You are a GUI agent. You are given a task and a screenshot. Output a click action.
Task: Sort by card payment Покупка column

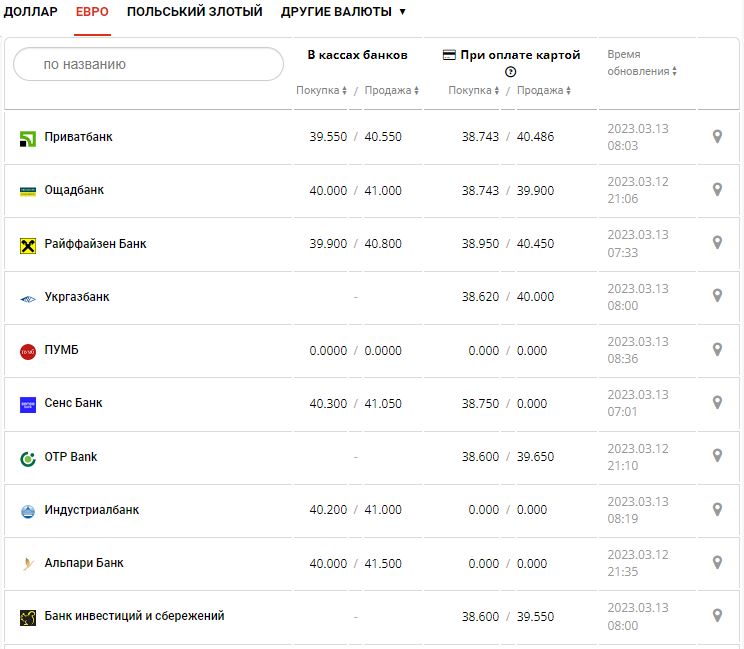473,91
